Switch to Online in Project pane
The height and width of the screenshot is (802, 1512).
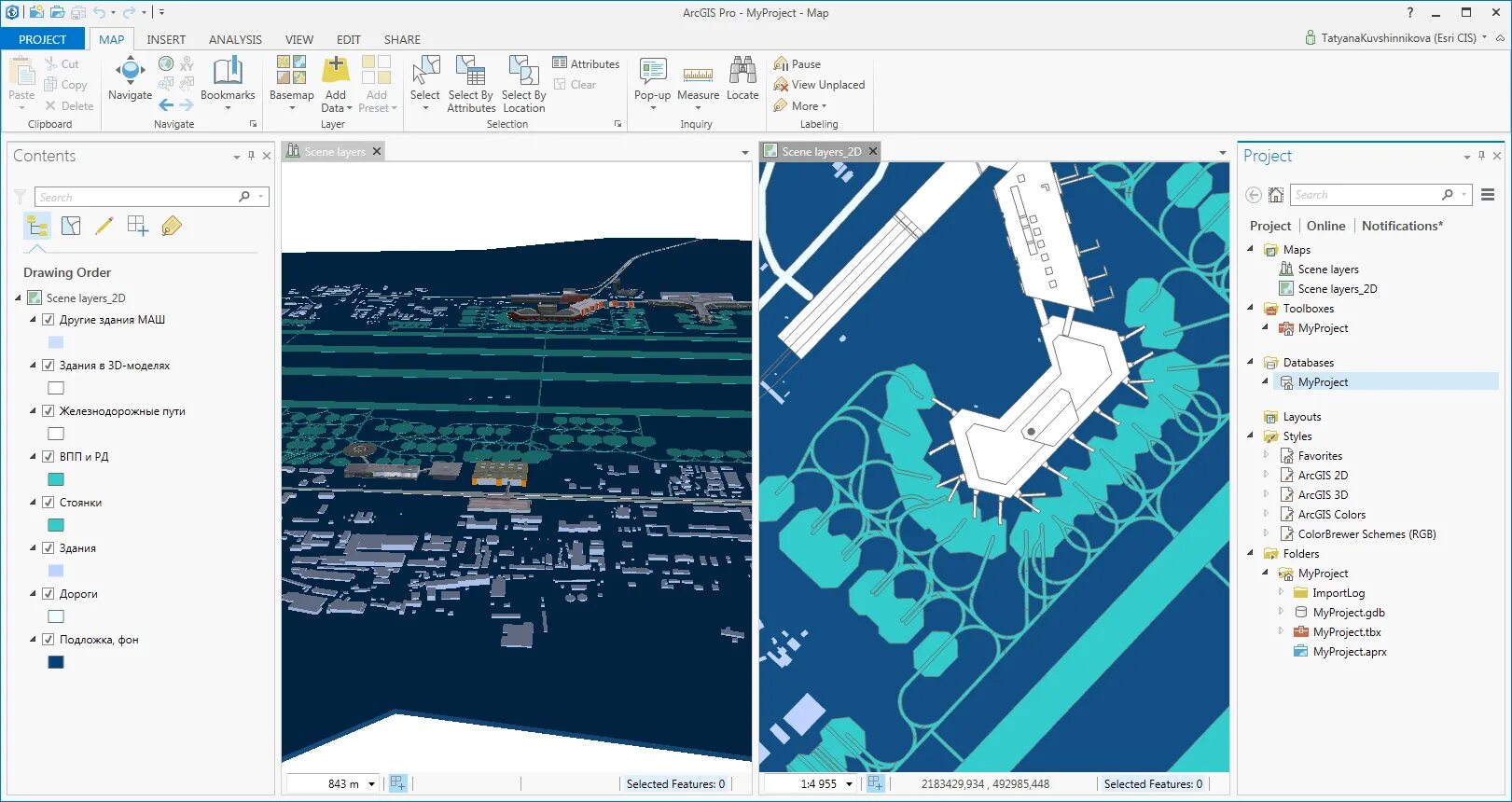(1325, 226)
